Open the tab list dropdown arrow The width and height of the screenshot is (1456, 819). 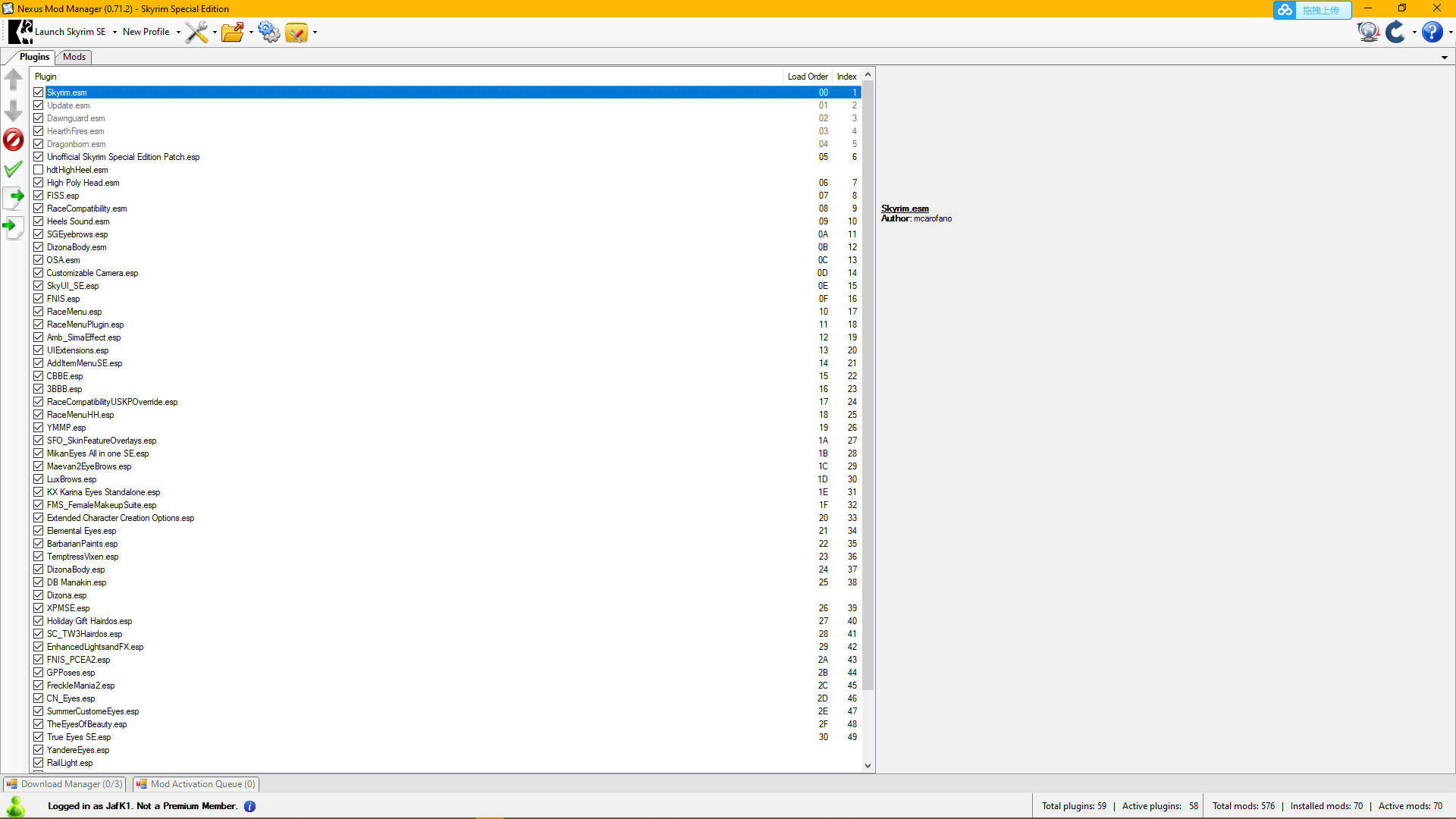(x=1445, y=58)
